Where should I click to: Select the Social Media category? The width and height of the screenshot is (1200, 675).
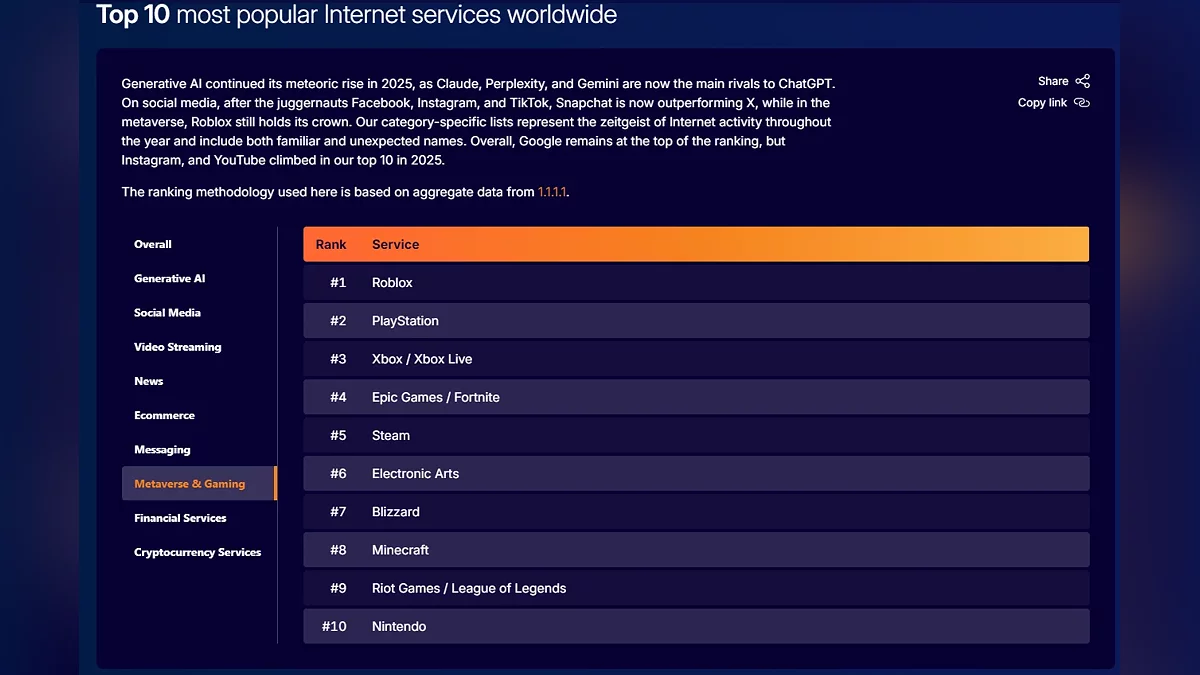168,313
